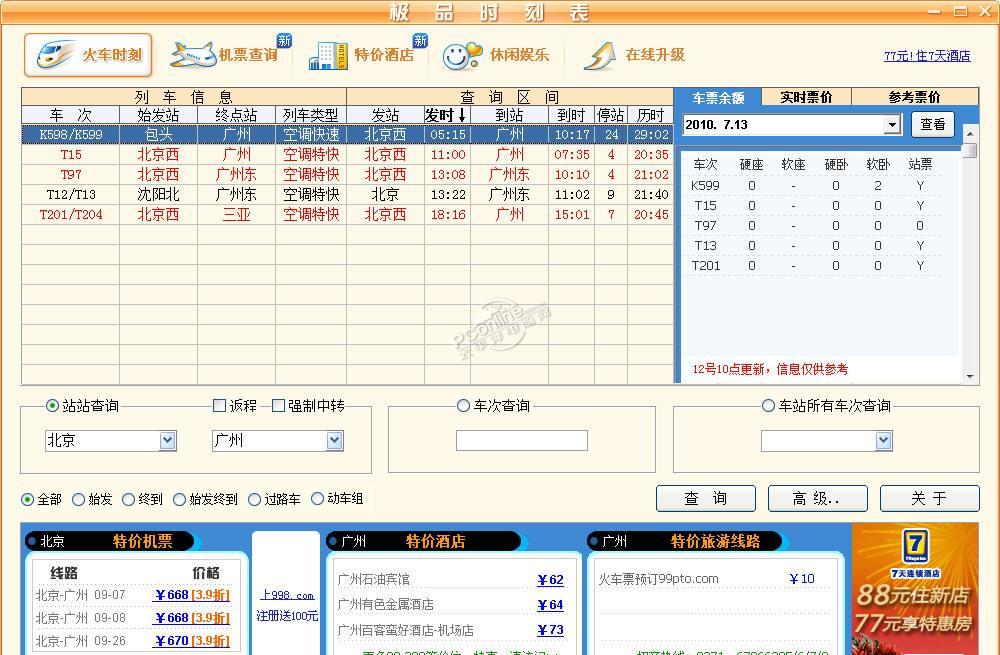Switch to the 参考票价 tab
This screenshot has width=1000, height=655.
pos(915,97)
